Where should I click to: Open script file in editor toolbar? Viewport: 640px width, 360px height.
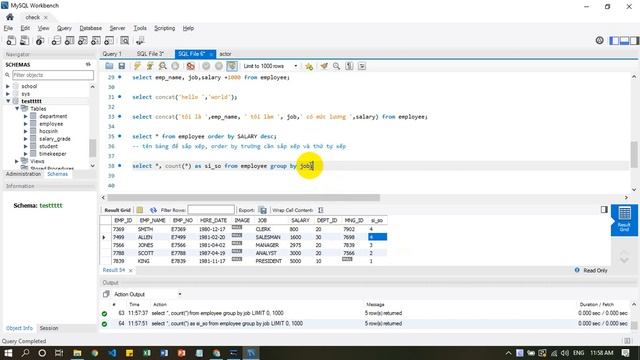click(109, 66)
